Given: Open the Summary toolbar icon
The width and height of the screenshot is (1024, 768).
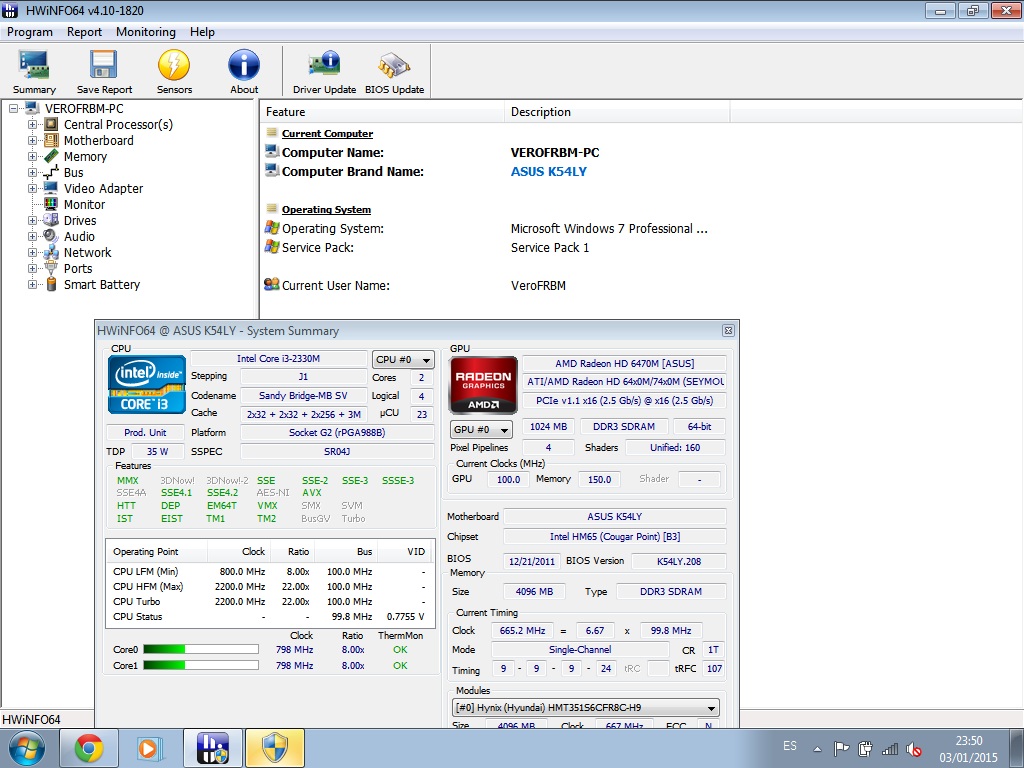Looking at the screenshot, I should [34, 70].
